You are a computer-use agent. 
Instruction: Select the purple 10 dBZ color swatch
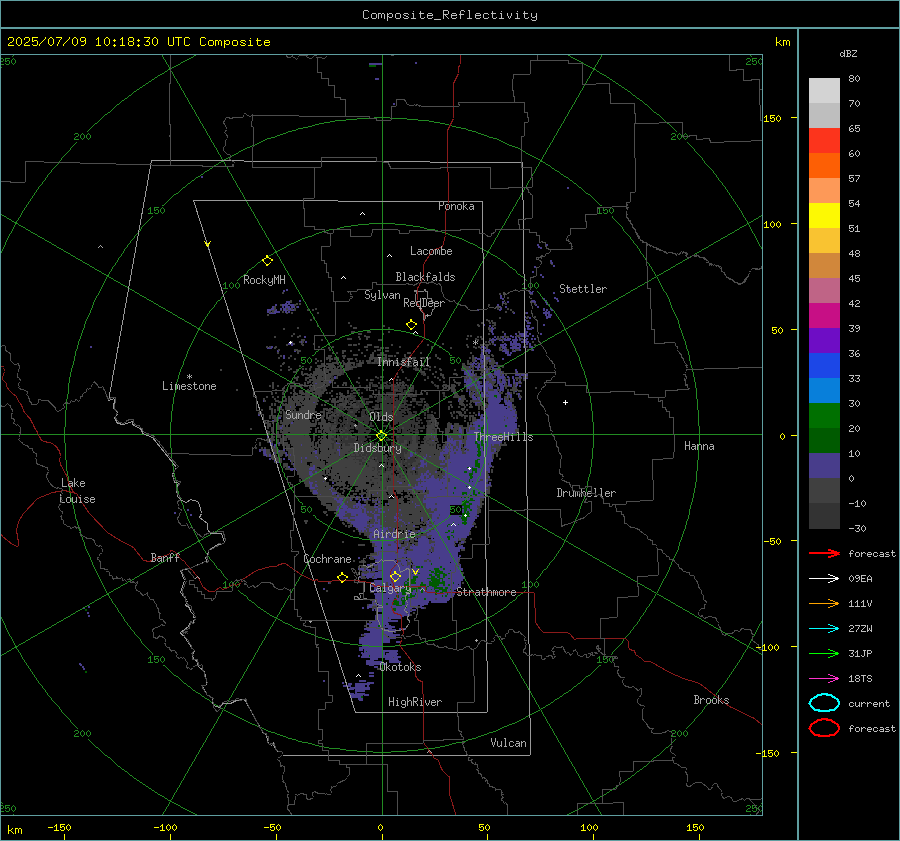[824, 465]
